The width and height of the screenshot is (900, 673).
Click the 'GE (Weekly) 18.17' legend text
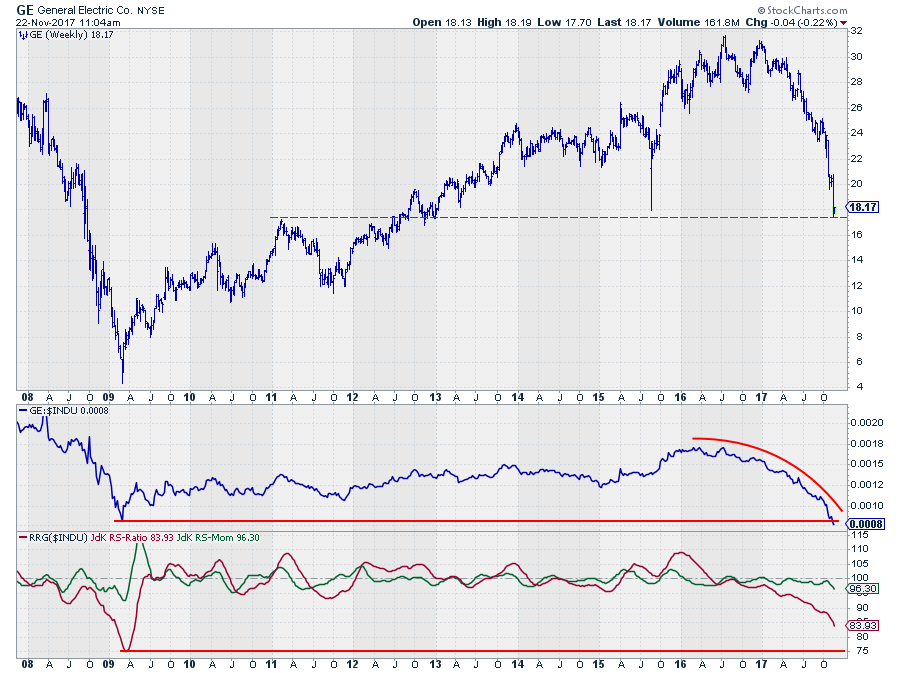click(71, 35)
